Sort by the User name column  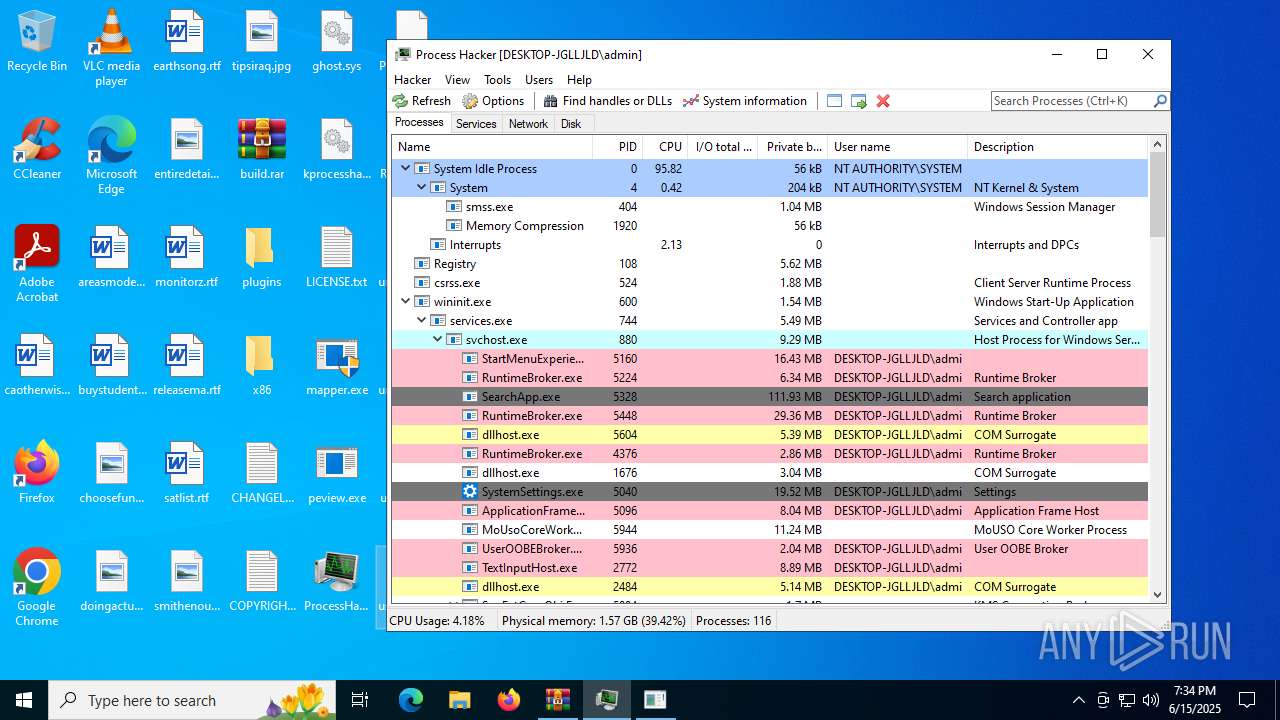pyautogui.click(x=897, y=147)
